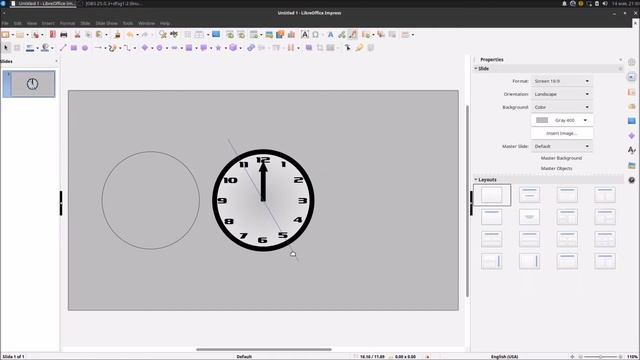Select the Blank Slide layout

(492, 195)
